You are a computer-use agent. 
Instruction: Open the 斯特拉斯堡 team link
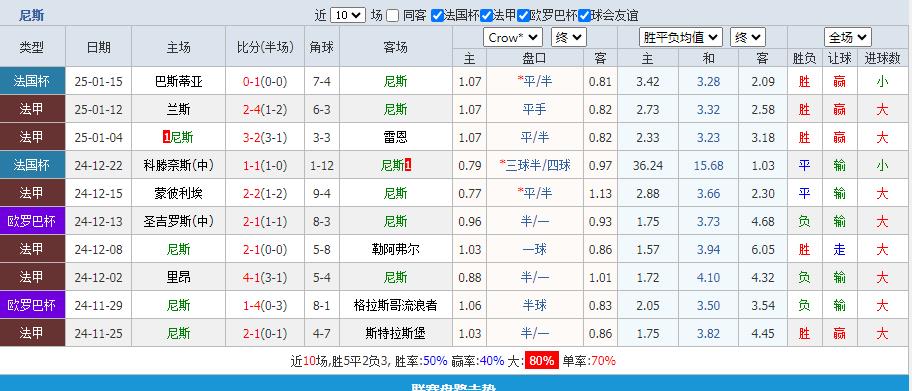tap(396, 333)
